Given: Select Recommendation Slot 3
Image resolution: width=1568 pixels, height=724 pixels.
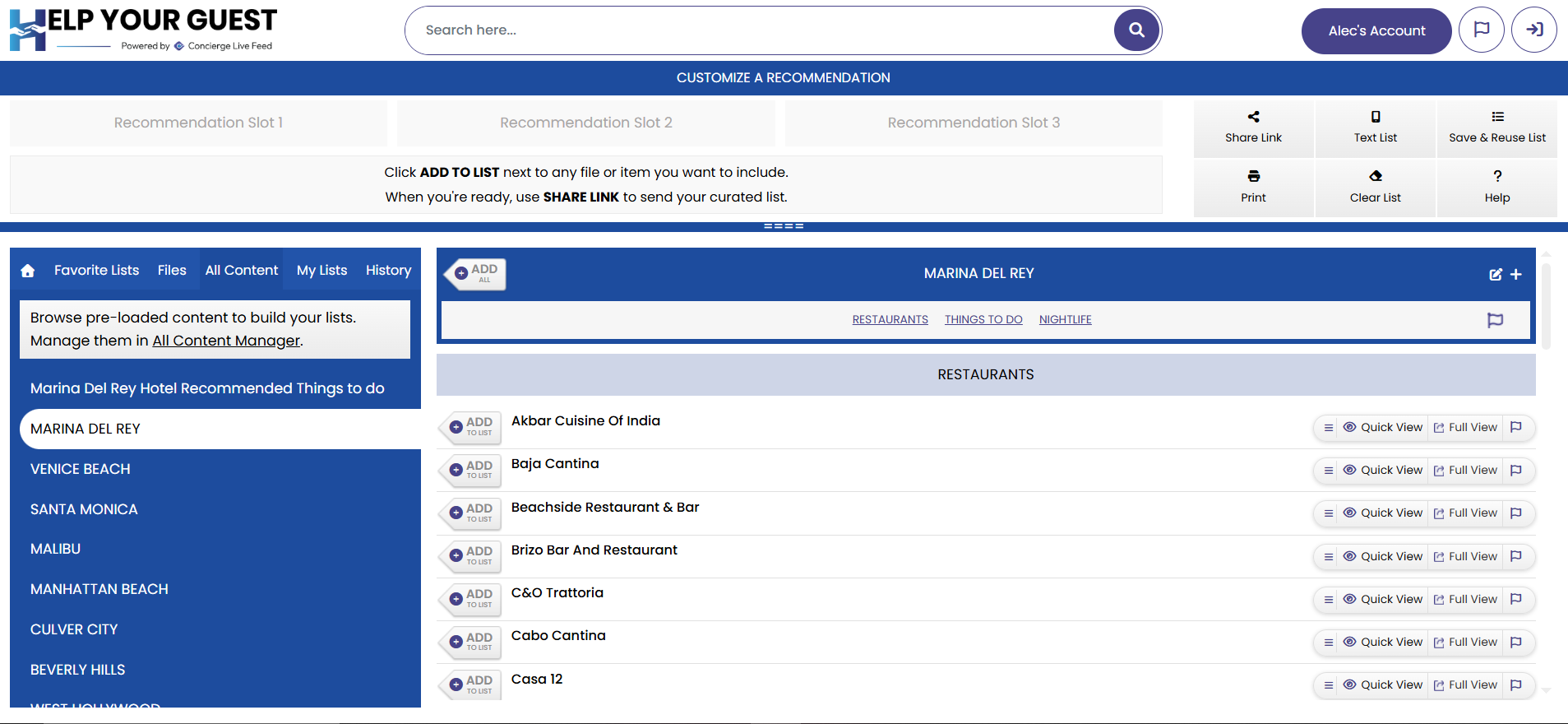Looking at the screenshot, I should click(974, 123).
